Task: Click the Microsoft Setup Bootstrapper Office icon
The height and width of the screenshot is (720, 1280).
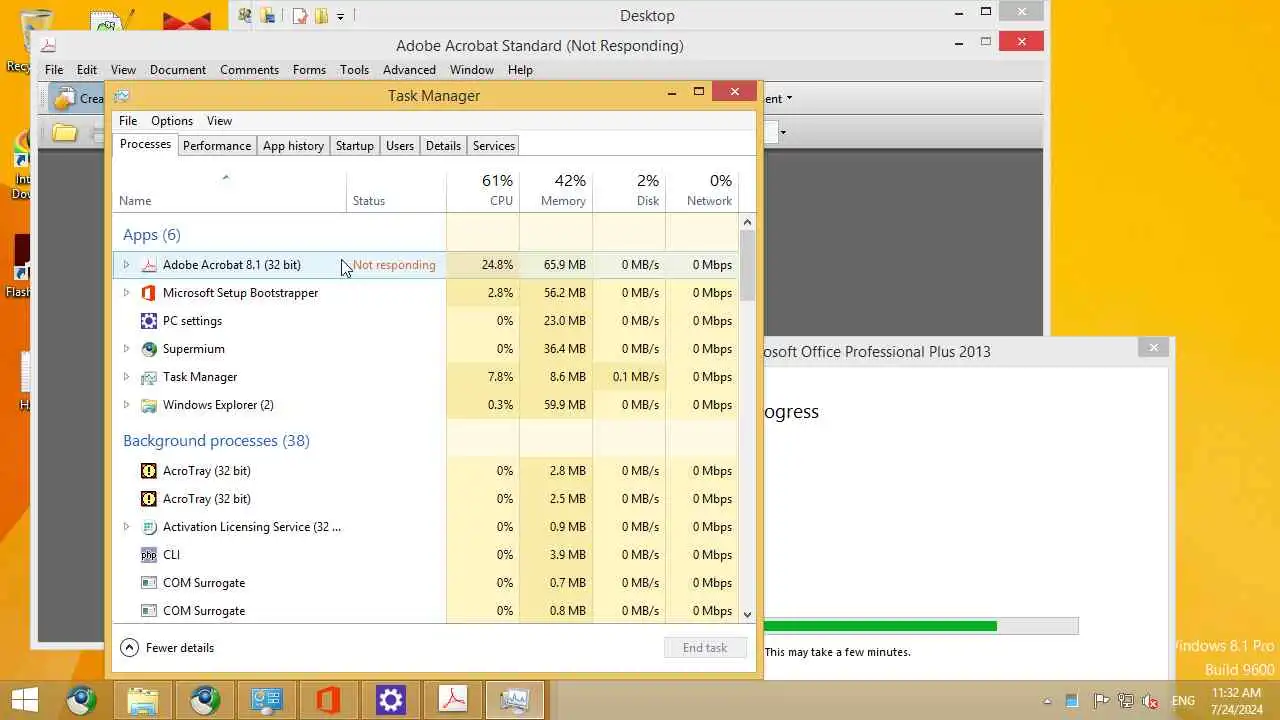Action: pyautogui.click(x=149, y=293)
